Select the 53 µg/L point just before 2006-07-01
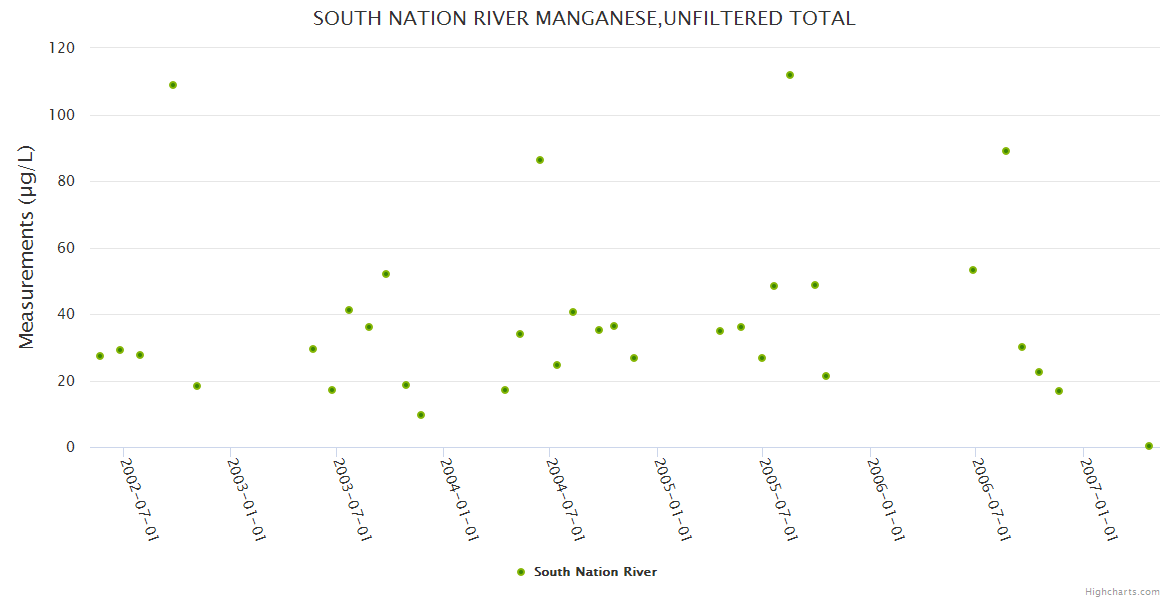Image resolution: width=1170 pixels, height=600 pixels. pyautogui.click(x=973, y=270)
